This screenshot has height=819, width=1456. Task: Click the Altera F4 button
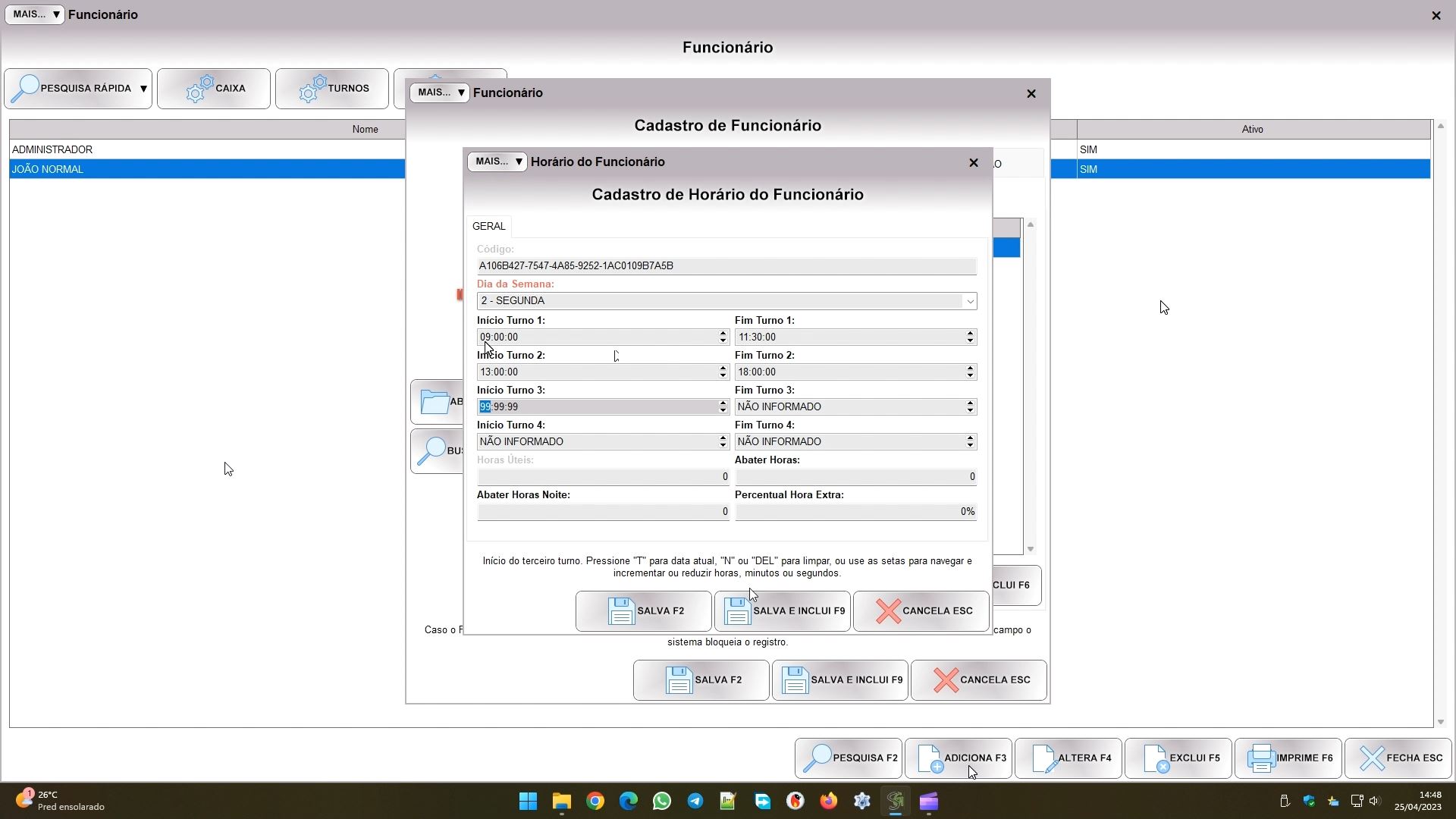pyautogui.click(x=1068, y=758)
